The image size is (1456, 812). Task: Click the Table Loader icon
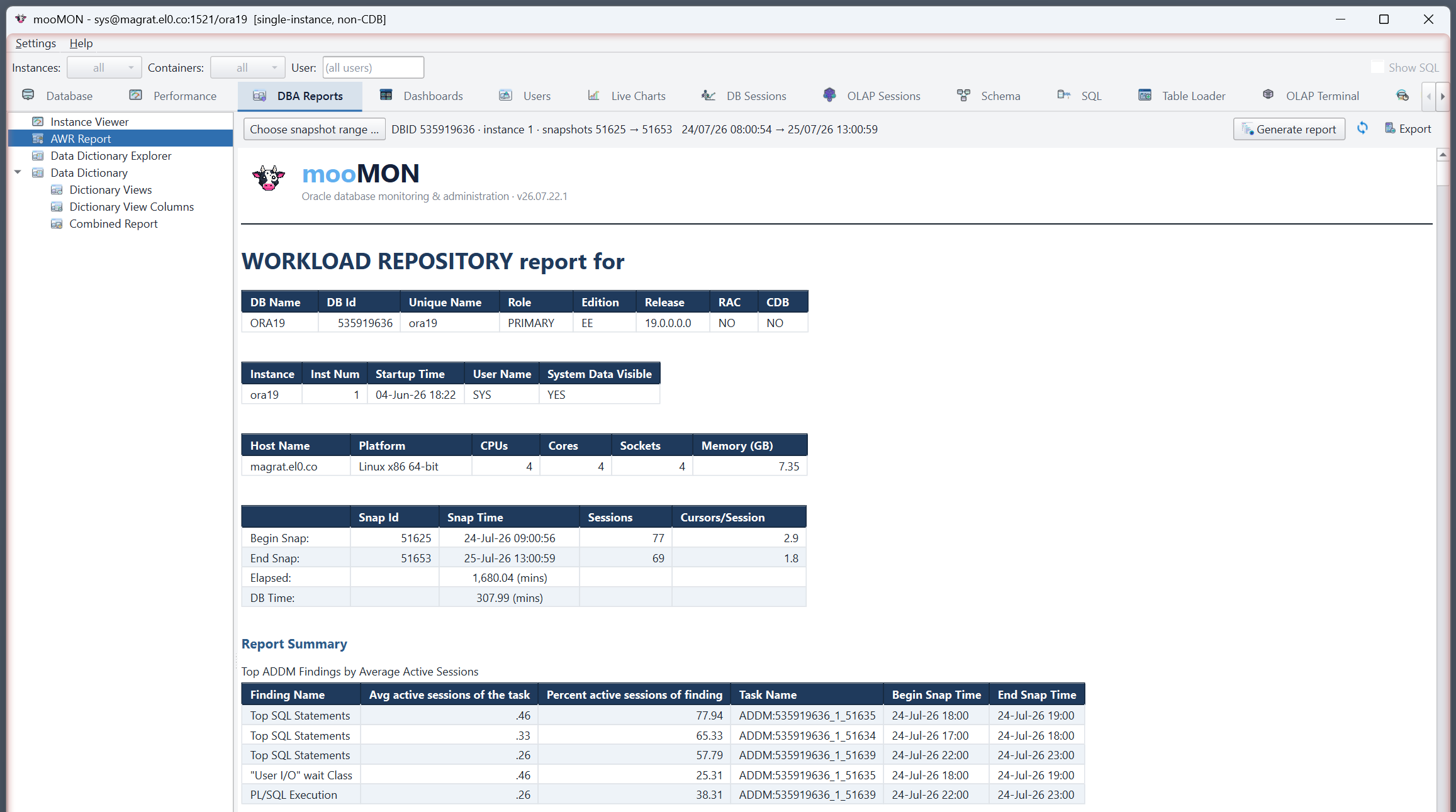coord(1145,95)
